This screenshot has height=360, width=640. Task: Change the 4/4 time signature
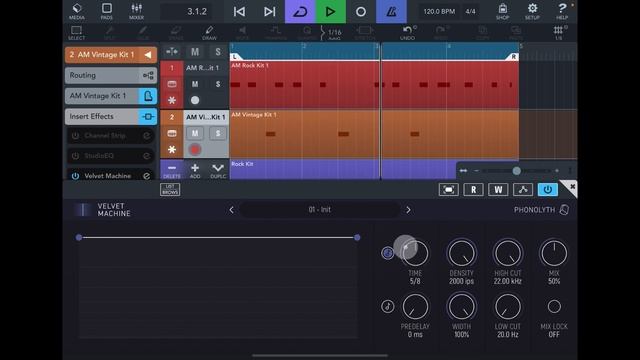tap(470, 11)
